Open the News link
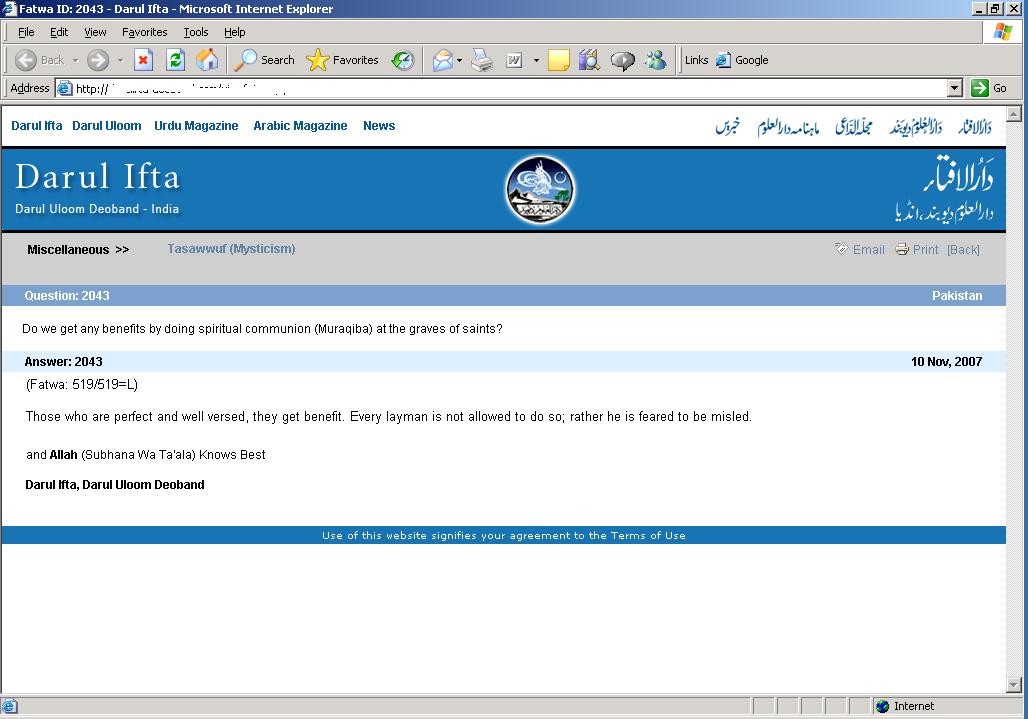 379,126
